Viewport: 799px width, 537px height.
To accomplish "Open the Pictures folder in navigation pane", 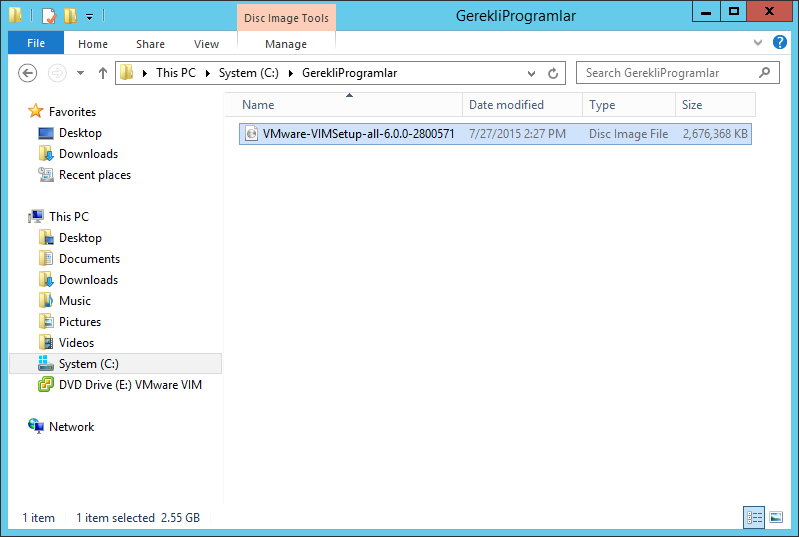I will (79, 321).
